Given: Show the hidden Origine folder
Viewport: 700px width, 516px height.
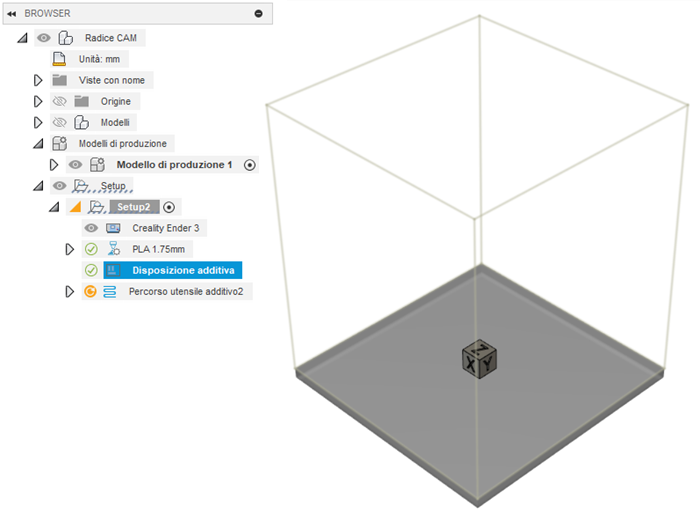Looking at the screenshot, I should coord(59,101).
